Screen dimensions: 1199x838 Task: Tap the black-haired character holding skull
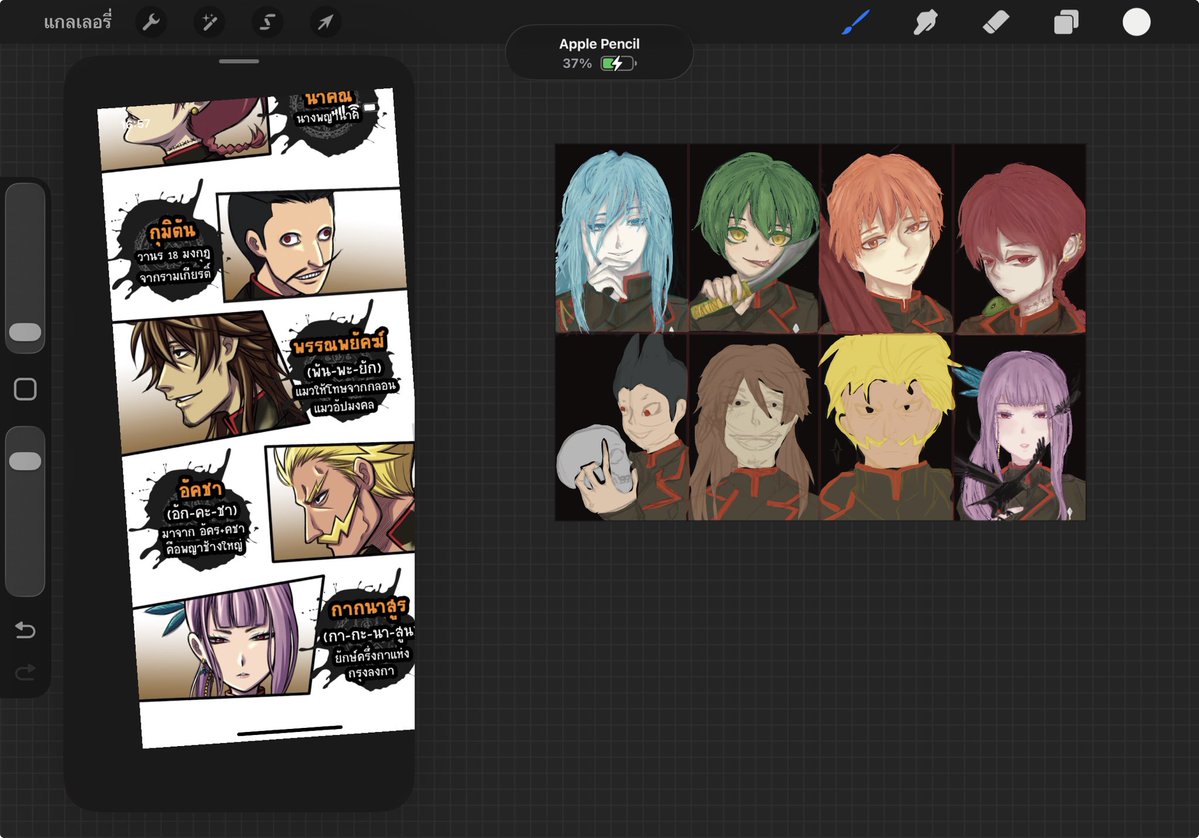(621, 427)
